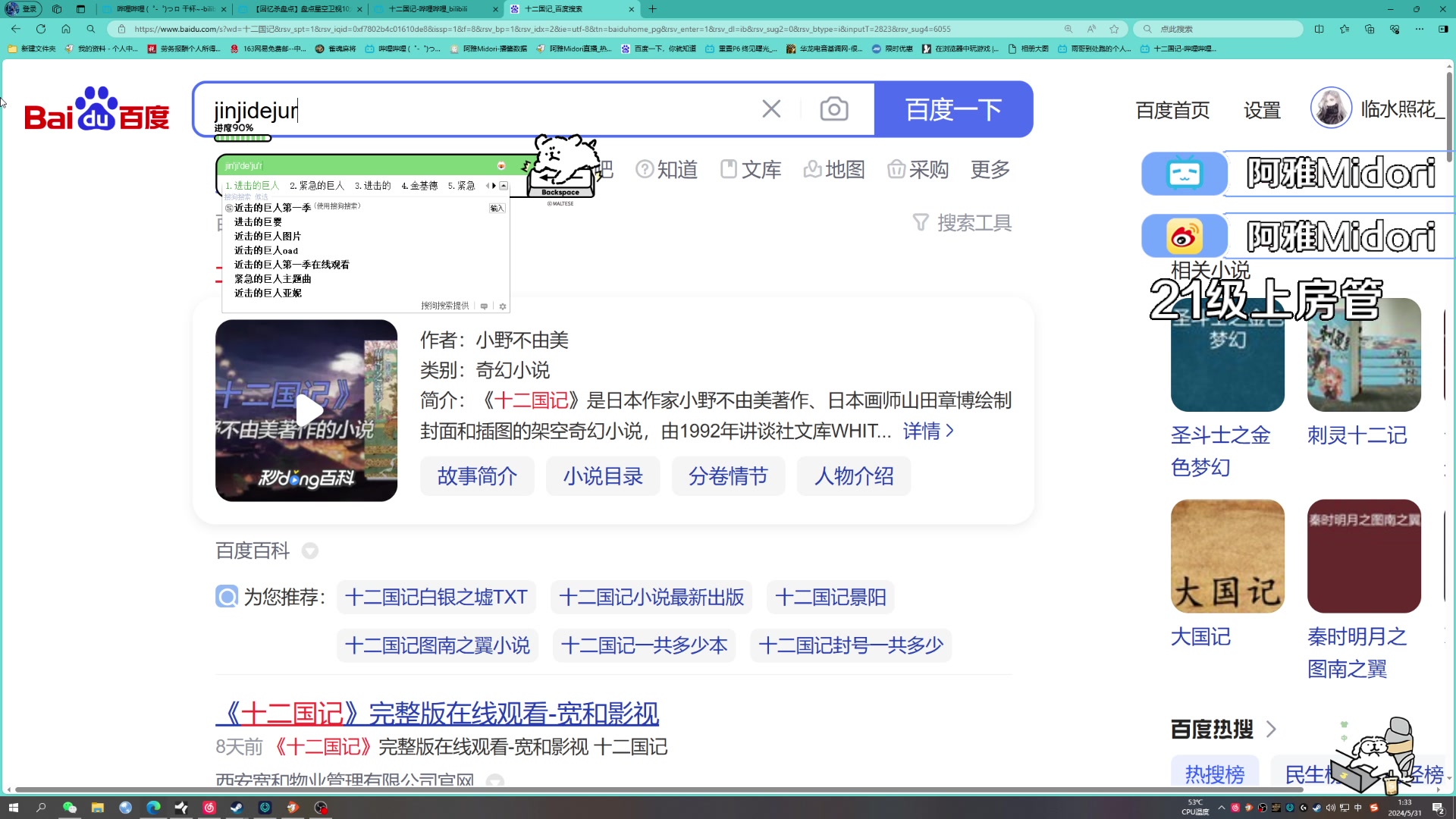Click the 小说目录 button
Viewport: 1456px width, 819px height.
pos(603,476)
